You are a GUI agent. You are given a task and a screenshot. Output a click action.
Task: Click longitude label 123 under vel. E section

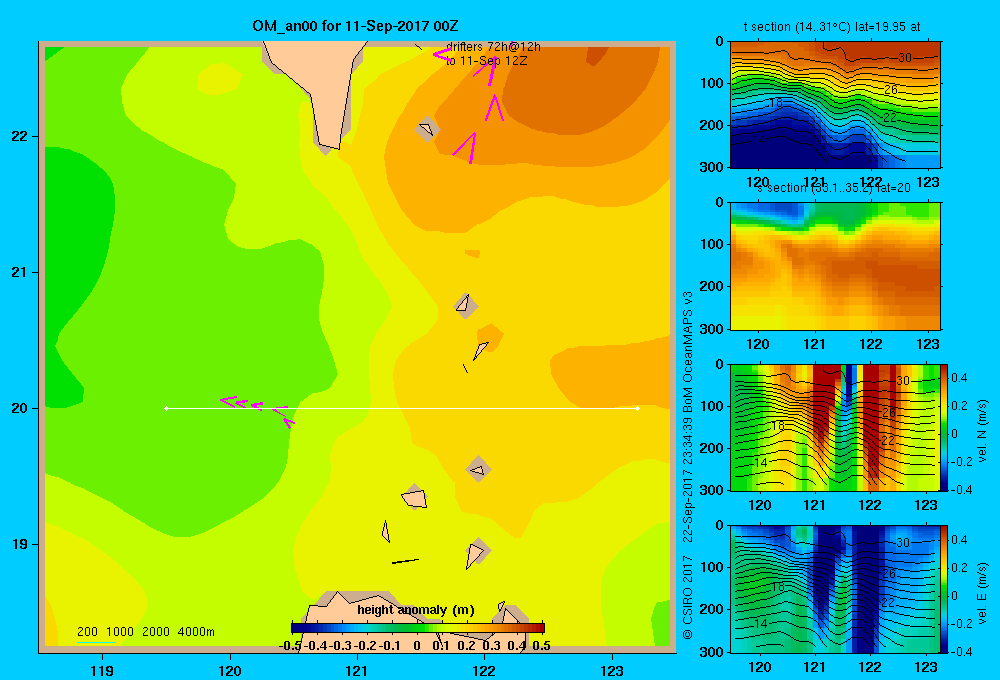point(926,667)
